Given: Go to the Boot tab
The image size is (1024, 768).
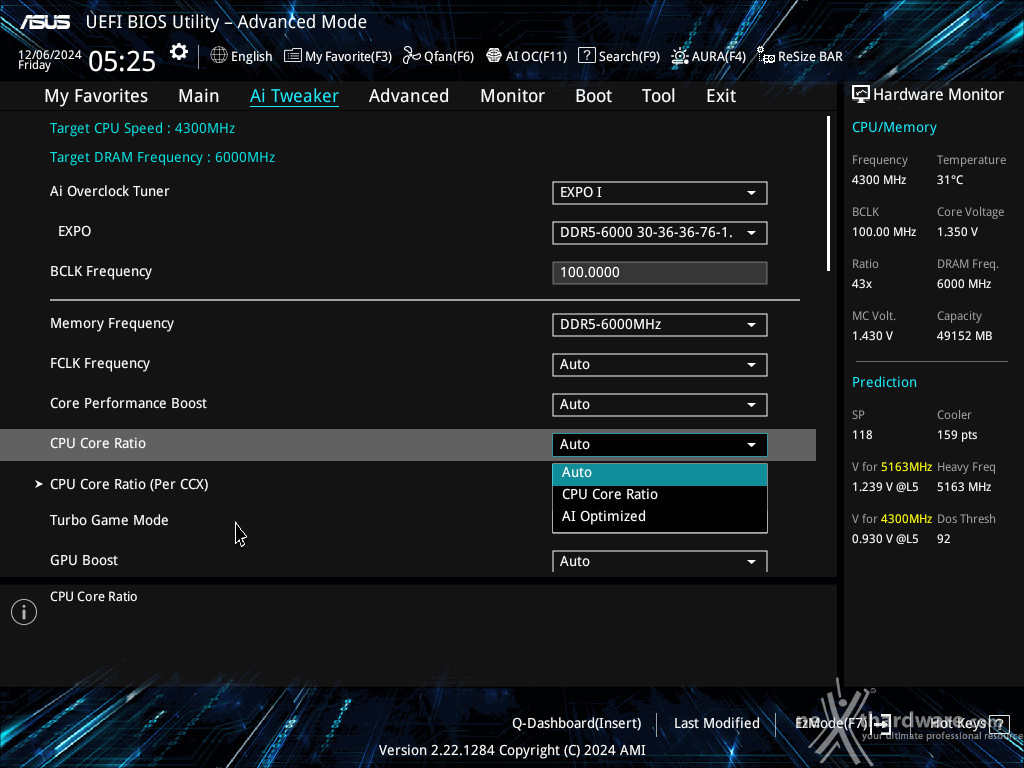Looking at the screenshot, I should (593, 96).
